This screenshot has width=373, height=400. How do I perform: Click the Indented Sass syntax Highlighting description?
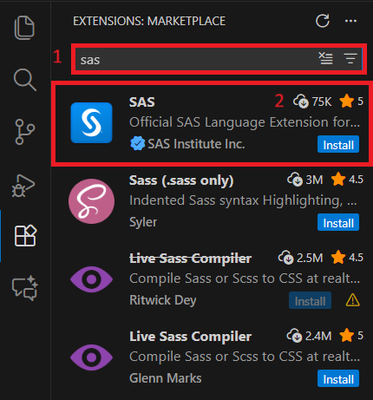click(243, 201)
